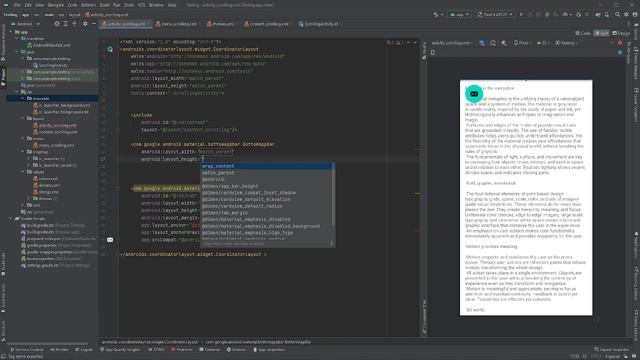Select match_parent in autocomplete popup
The height and width of the screenshot is (360, 640).
tap(267, 173)
